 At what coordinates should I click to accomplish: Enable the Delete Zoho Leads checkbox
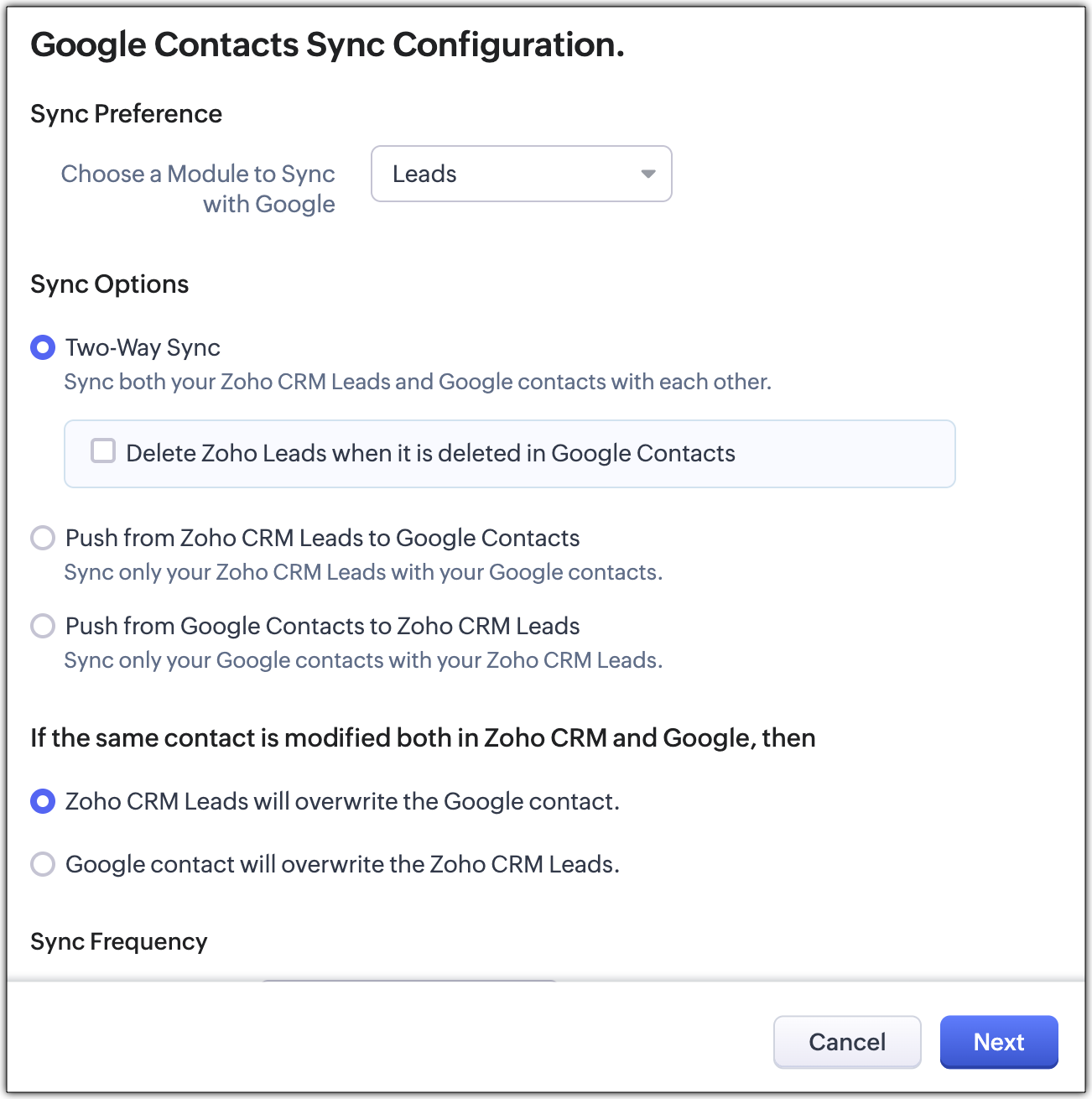click(103, 451)
